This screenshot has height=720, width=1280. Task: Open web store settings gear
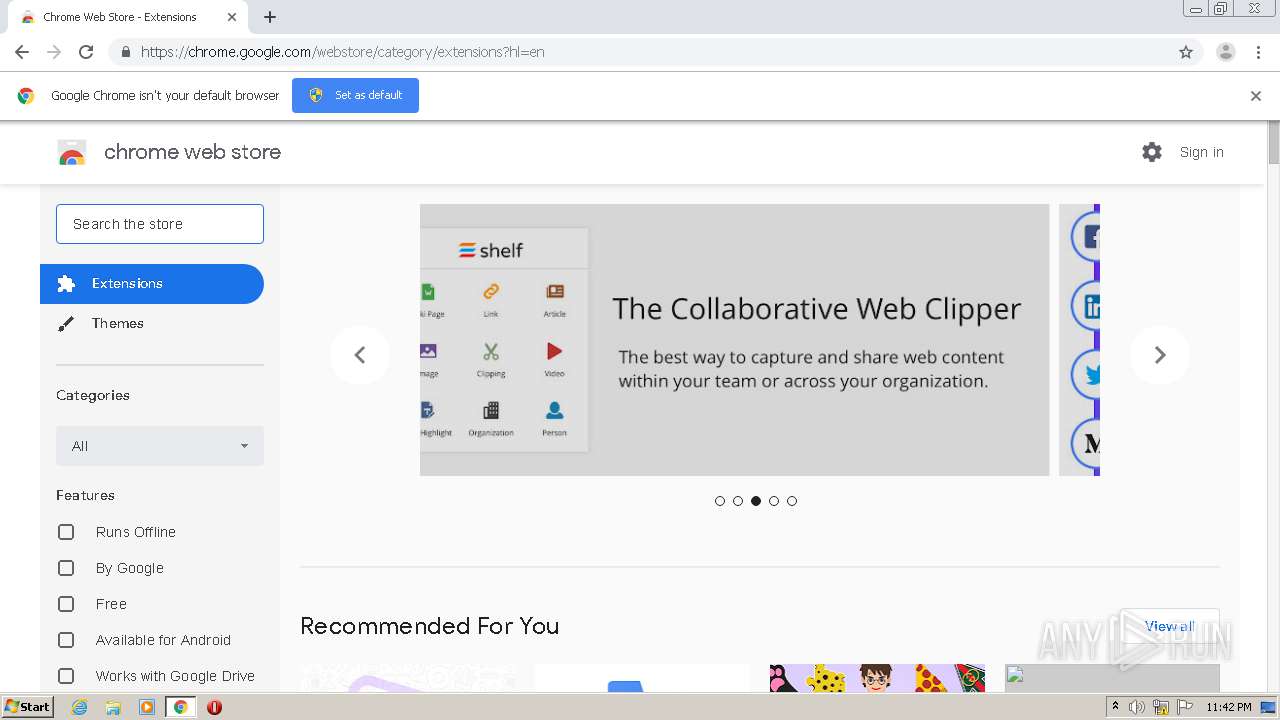[x=1152, y=152]
